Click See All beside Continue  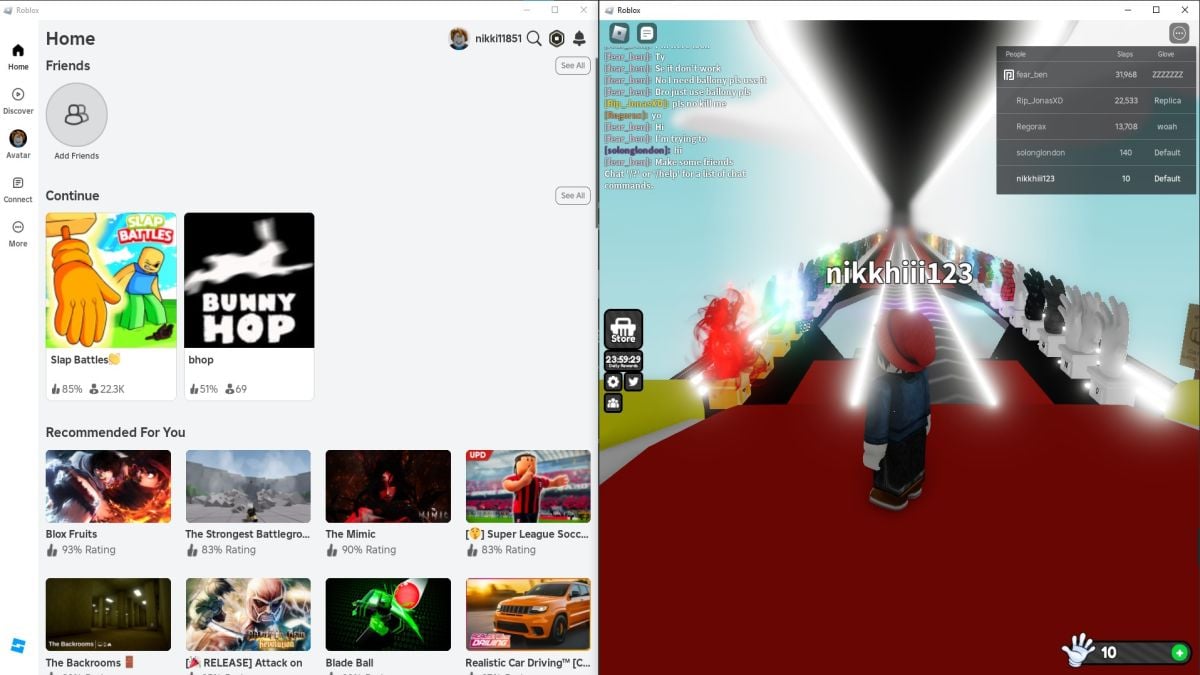tap(572, 196)
